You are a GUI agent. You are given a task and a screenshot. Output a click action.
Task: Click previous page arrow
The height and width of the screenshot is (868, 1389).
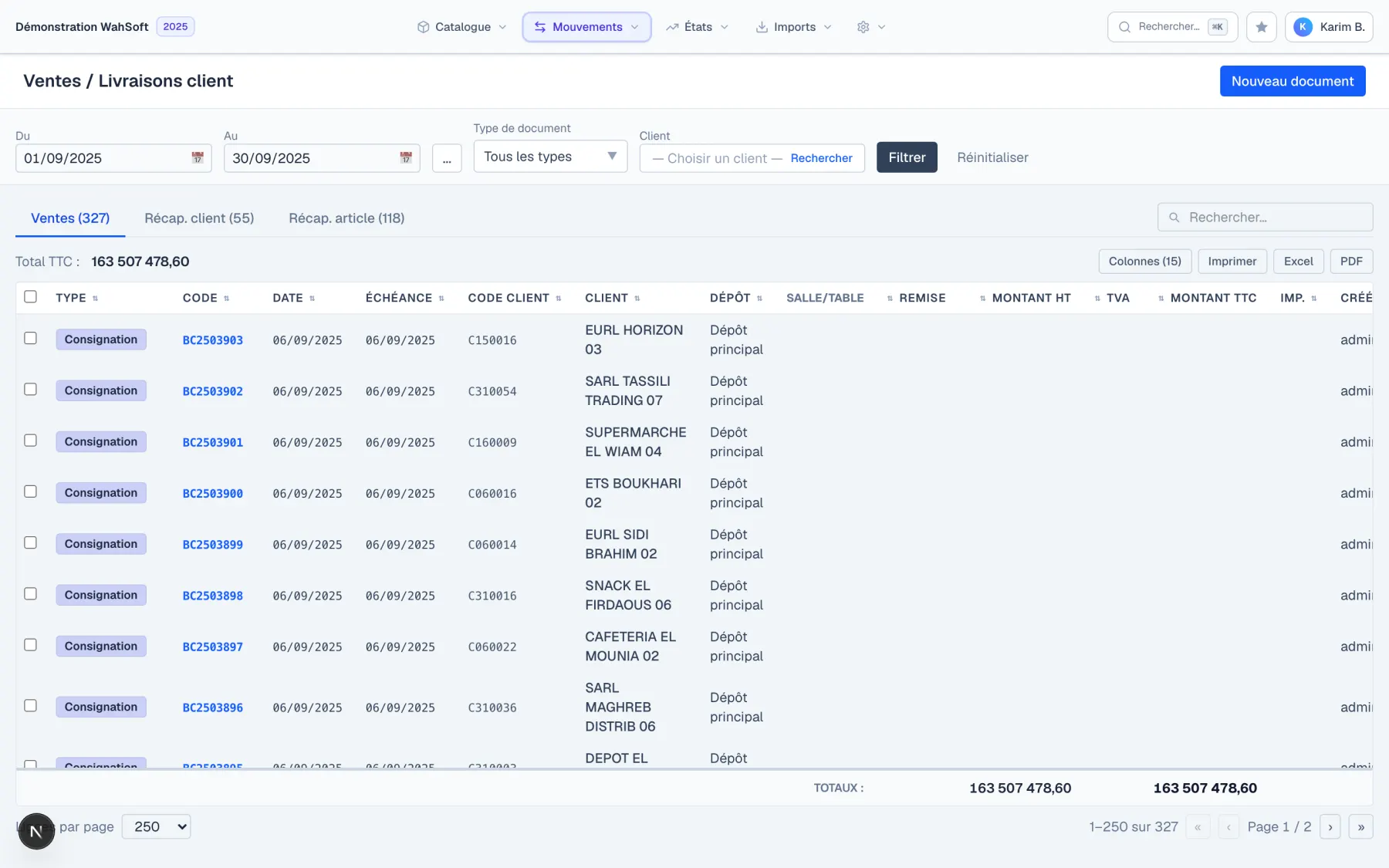coord(1228,826)
